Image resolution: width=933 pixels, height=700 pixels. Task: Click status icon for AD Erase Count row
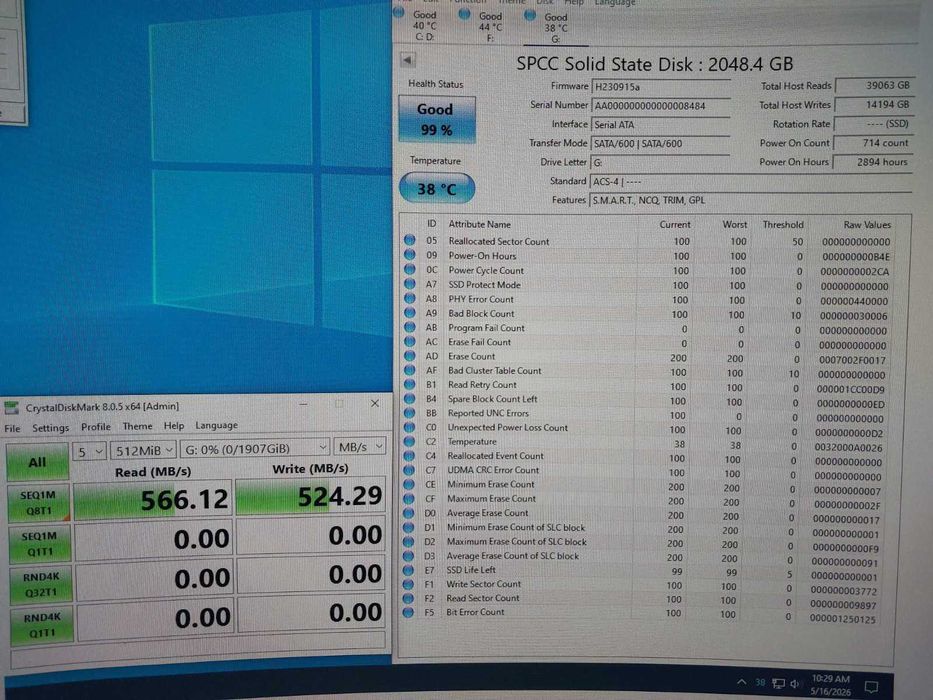tap(410, 355)
